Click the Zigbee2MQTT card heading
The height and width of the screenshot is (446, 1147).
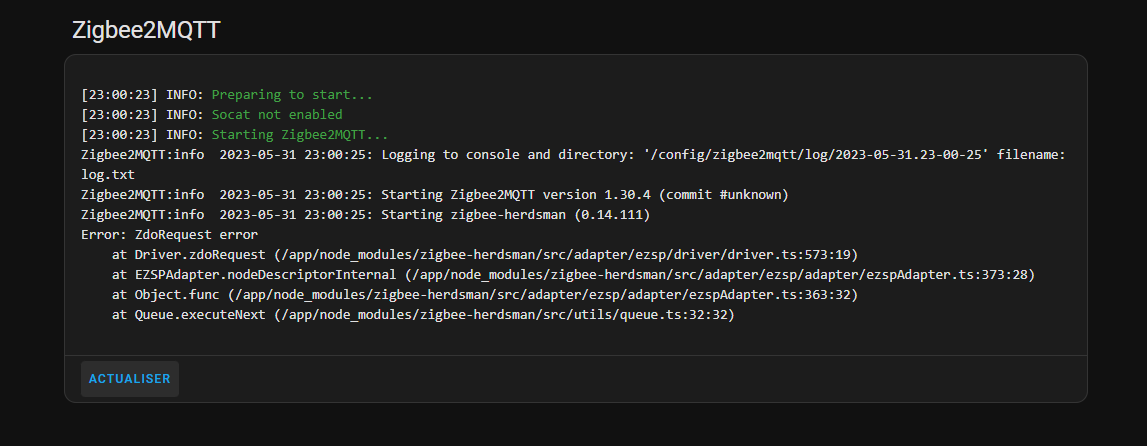[x=146, y=30]
